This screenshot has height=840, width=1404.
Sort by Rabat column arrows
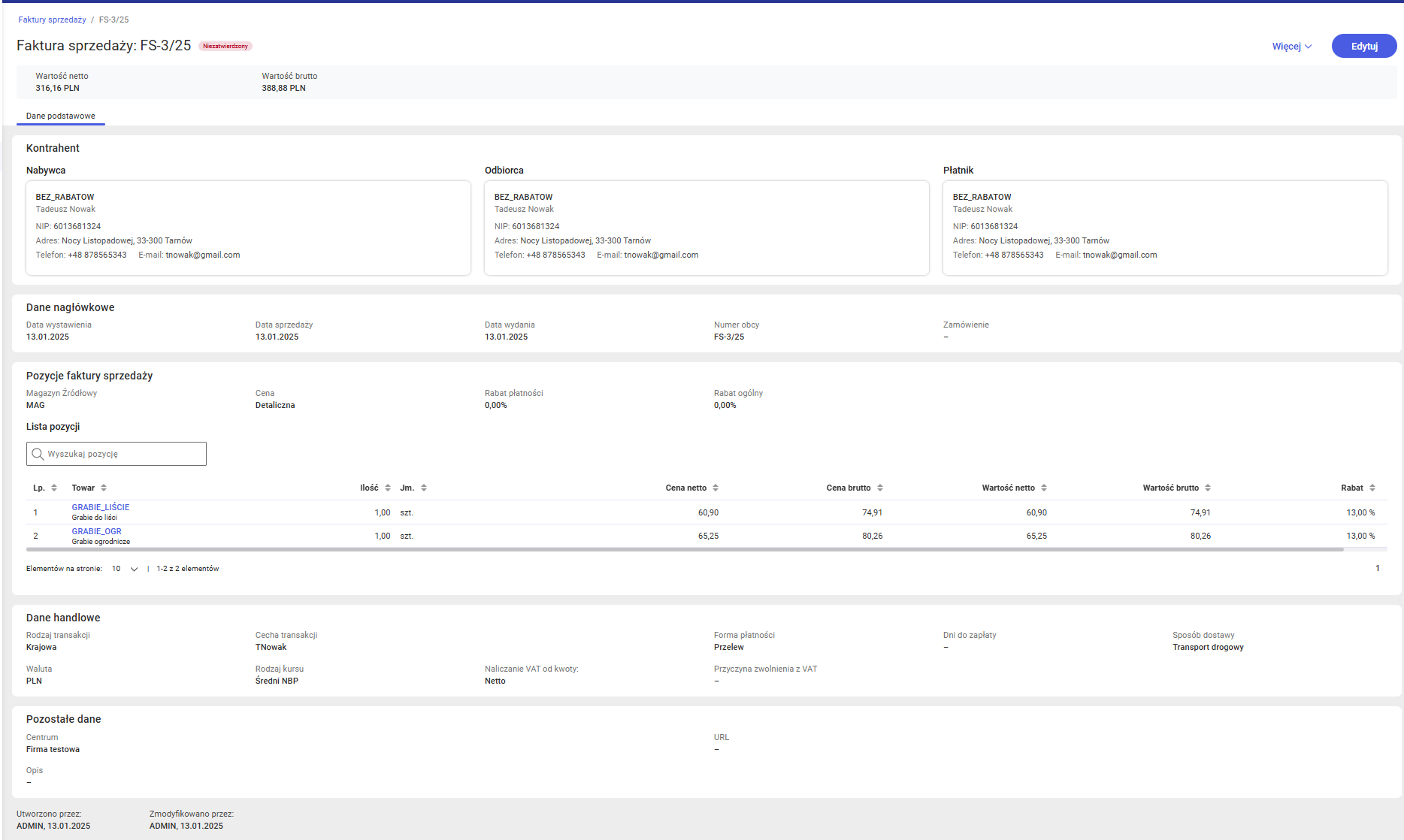tap(1372, 488)
